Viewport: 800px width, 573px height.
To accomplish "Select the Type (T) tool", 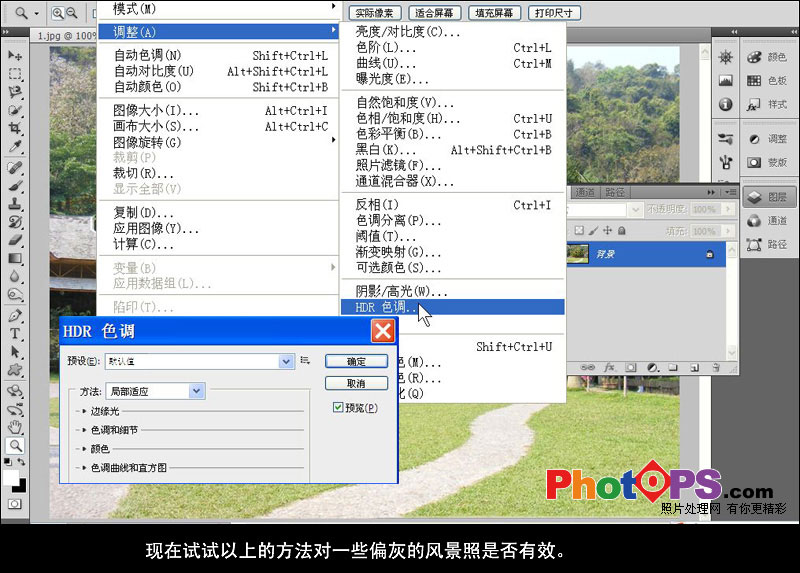I will click(15, 334).
